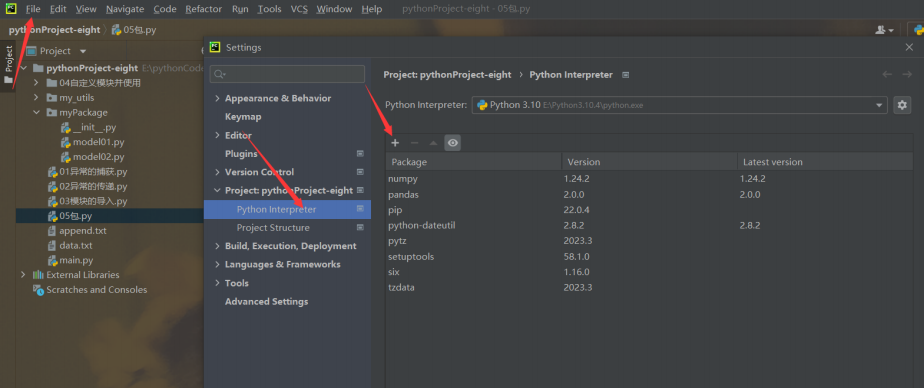Click the Latest version column header

coord(824,162)
